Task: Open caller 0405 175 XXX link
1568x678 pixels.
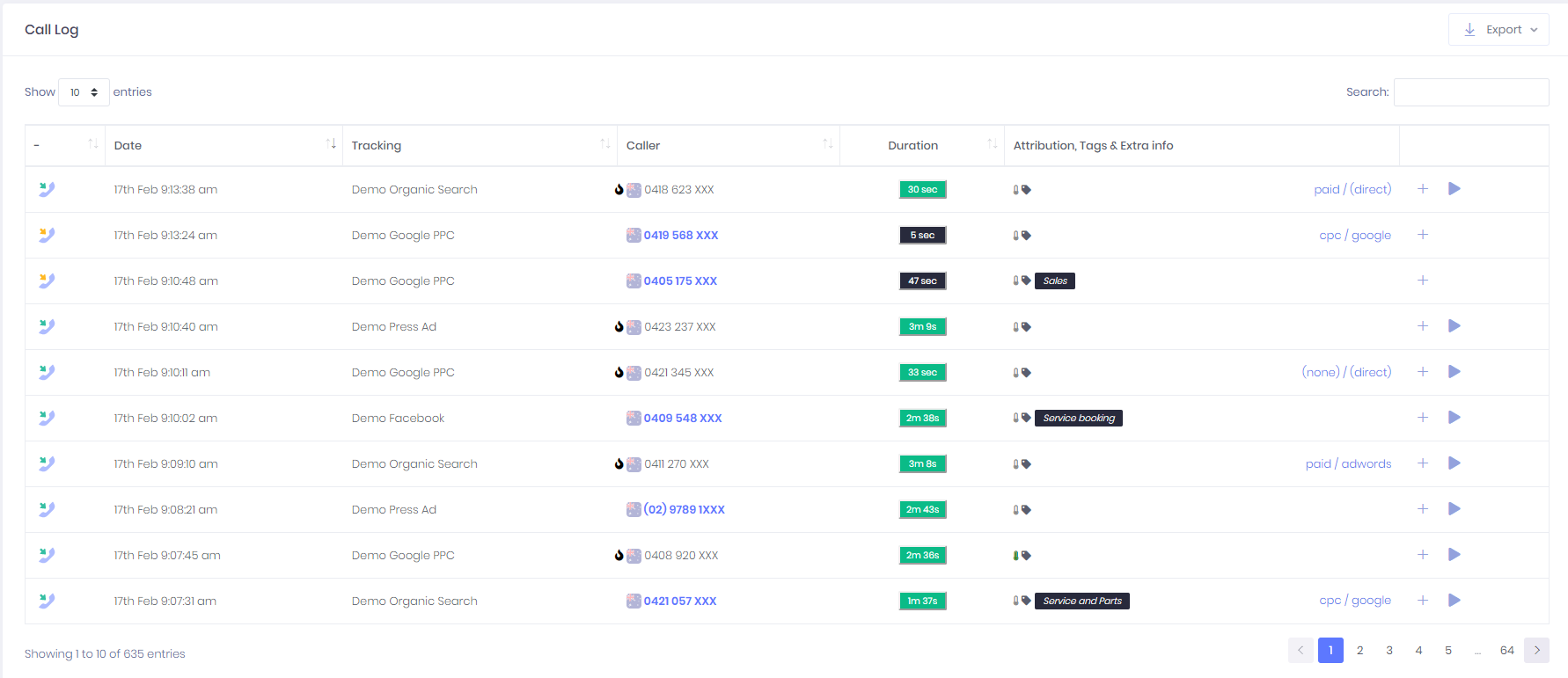Action: click(680, 281)
